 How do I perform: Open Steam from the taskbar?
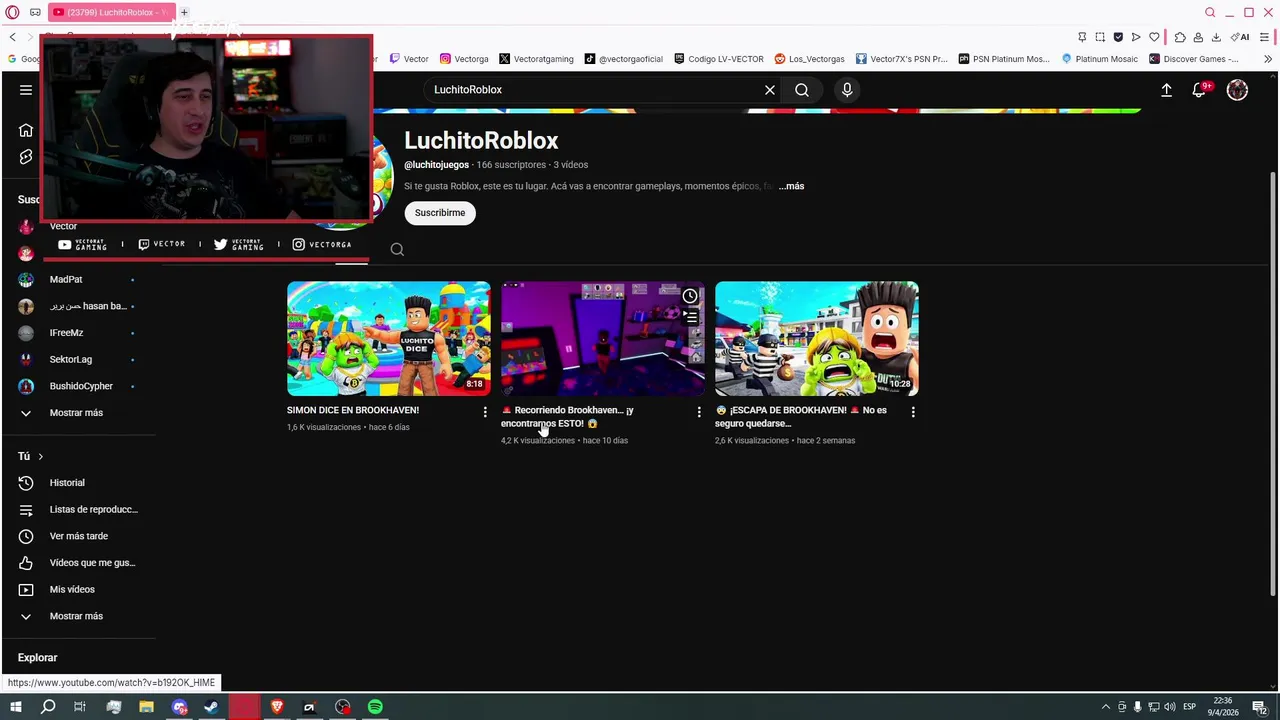(x=211, y=707)
